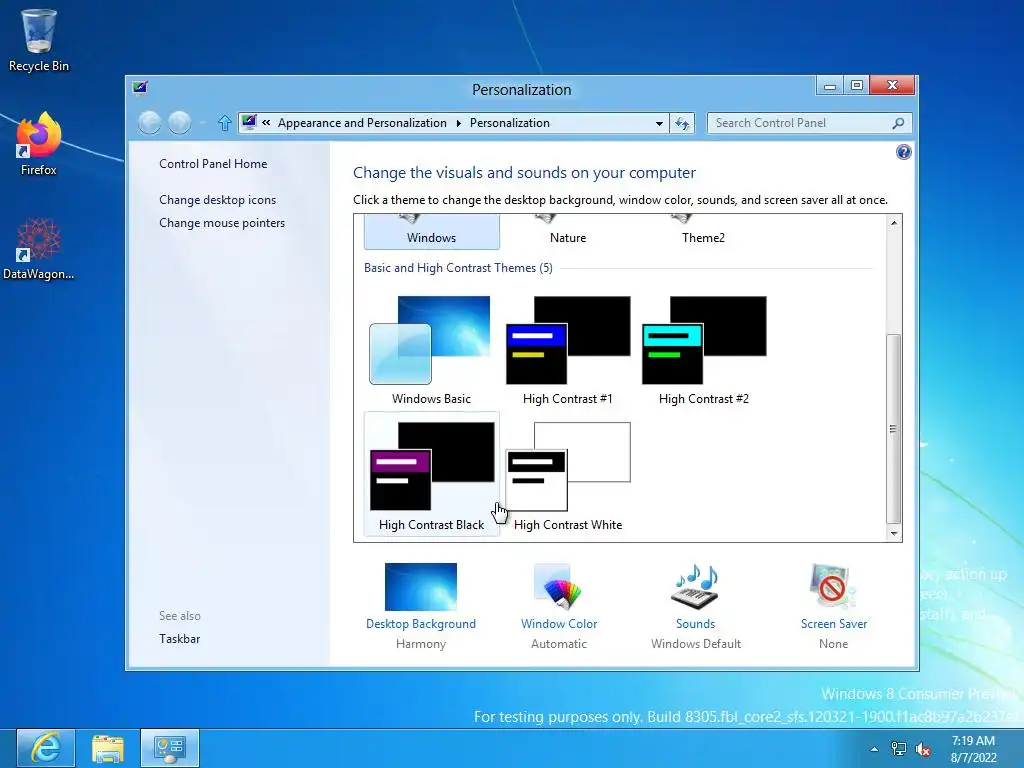Open File Explorer from the taskbar

click(x=108, y=748)
